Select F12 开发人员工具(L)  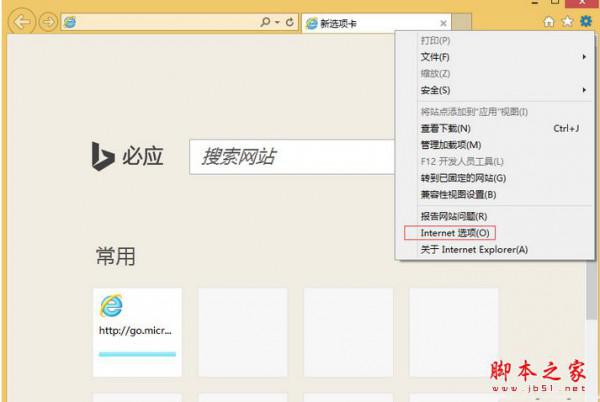pos(495,161)
